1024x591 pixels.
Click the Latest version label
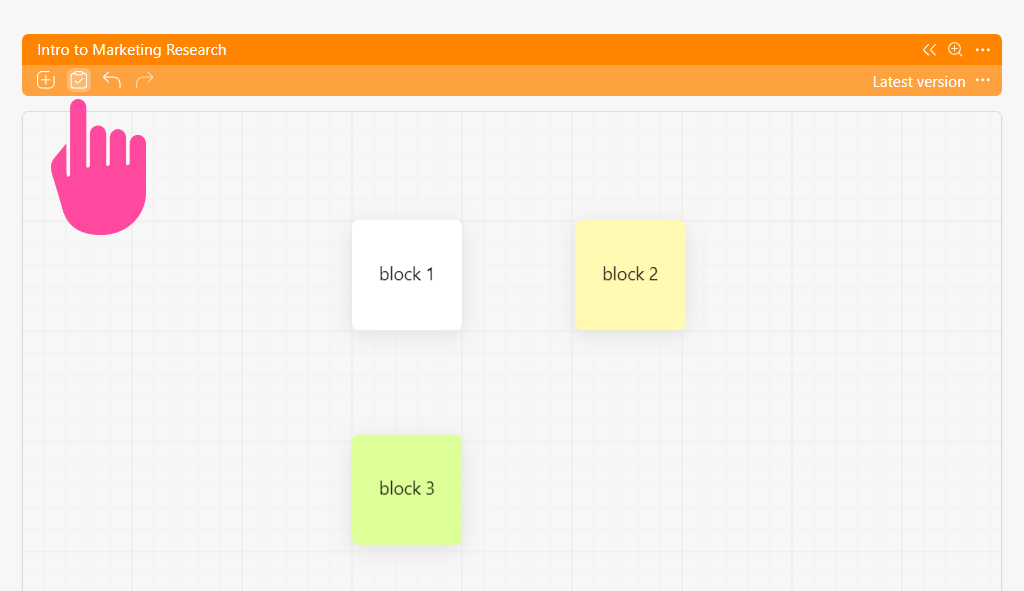919,82
